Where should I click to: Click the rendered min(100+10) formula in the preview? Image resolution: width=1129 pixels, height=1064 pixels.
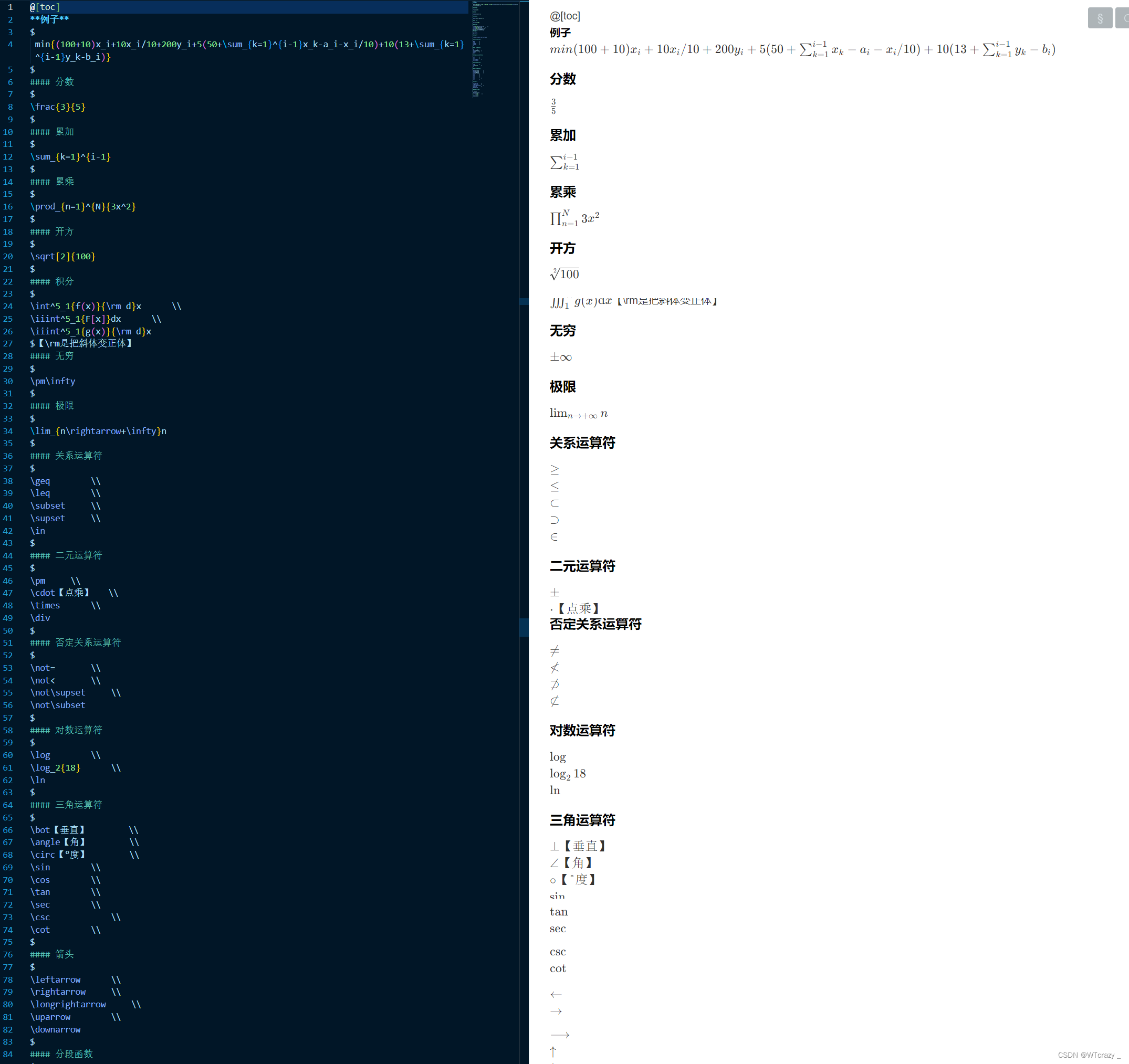pyautogui.click(x=802, y=49)
